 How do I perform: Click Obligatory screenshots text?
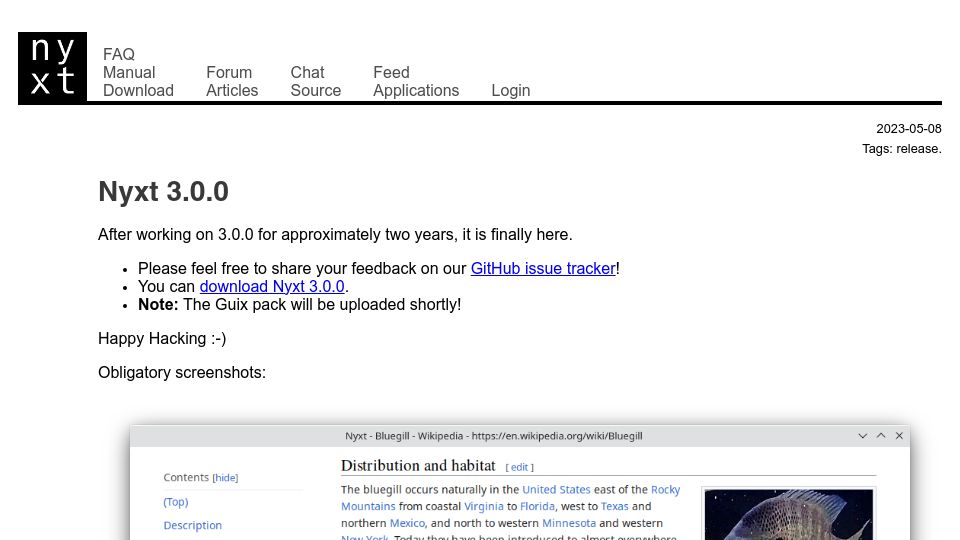tap(182, 373)
